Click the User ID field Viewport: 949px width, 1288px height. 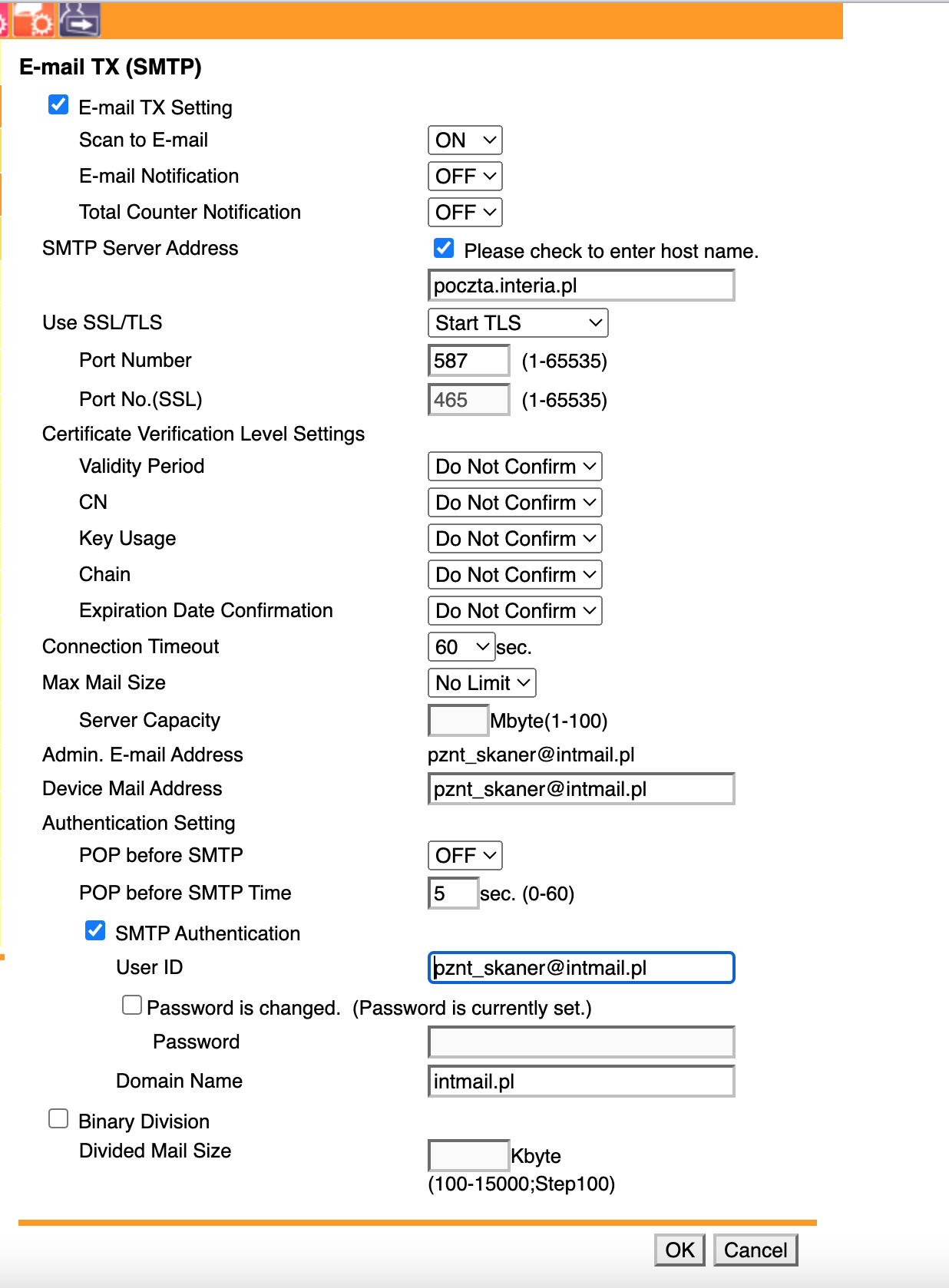click(581, 968)
